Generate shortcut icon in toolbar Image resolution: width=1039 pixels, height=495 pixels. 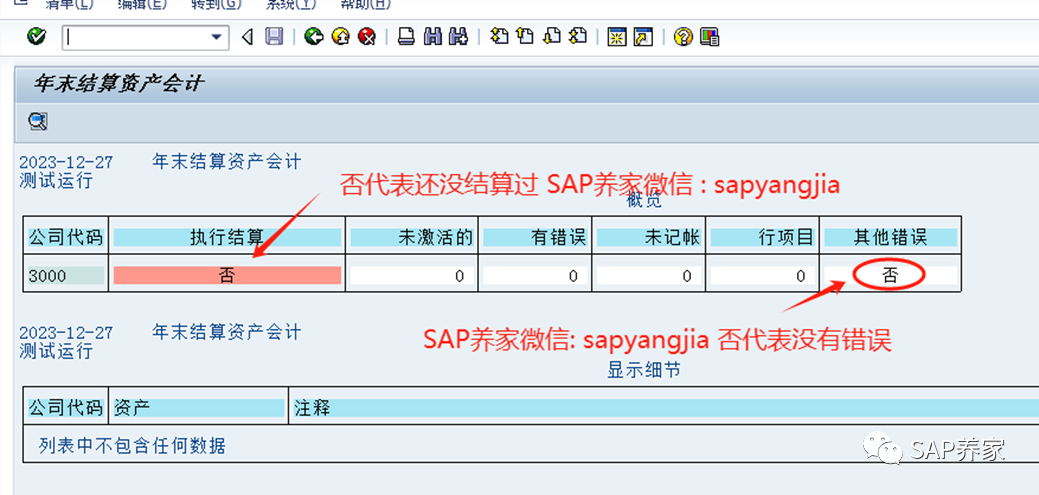point(643,36)
